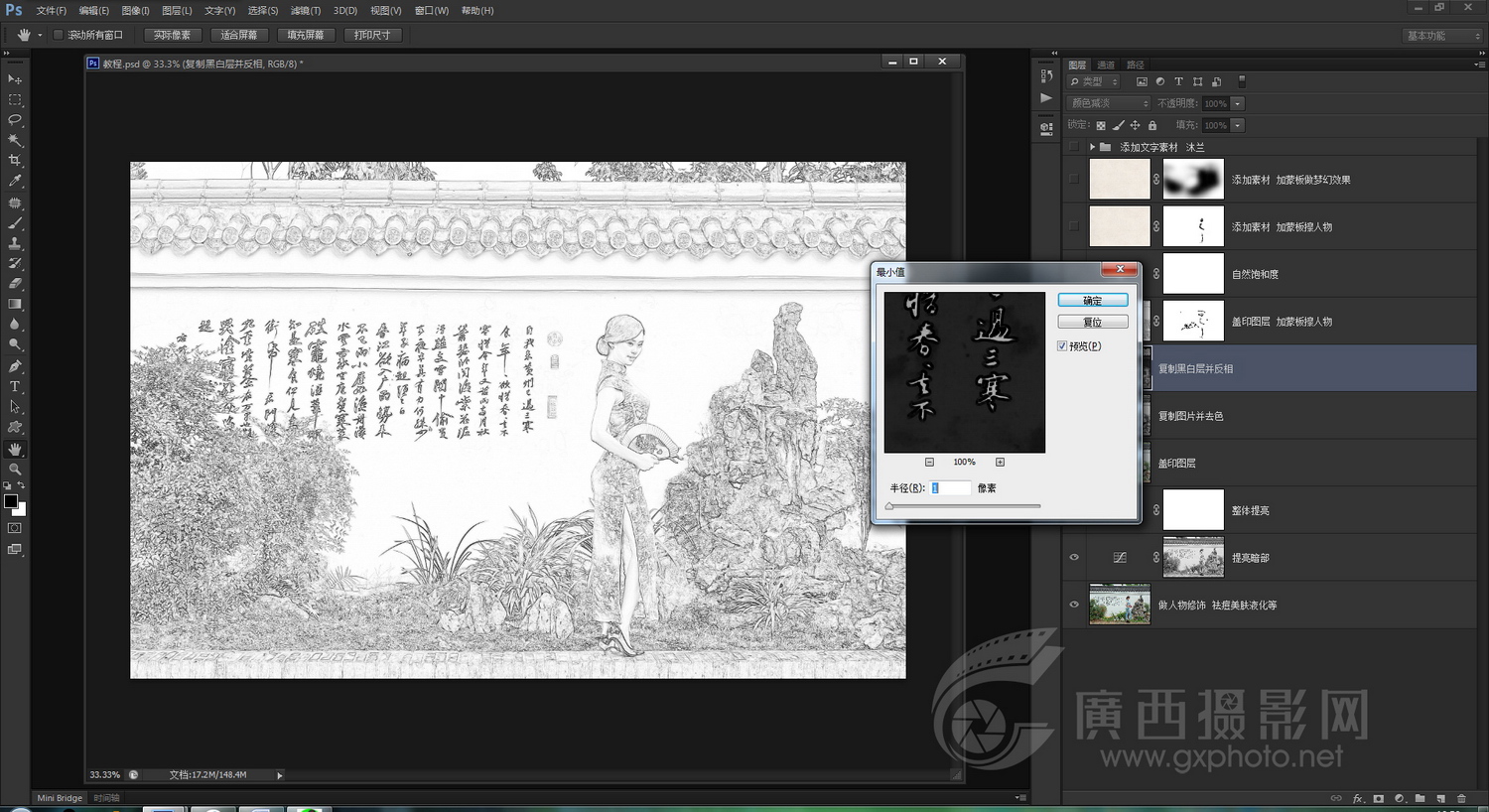Toggle Quick Mask mode icon
The height and width of the screenshot is (812, 1489).
click(15, 528)
